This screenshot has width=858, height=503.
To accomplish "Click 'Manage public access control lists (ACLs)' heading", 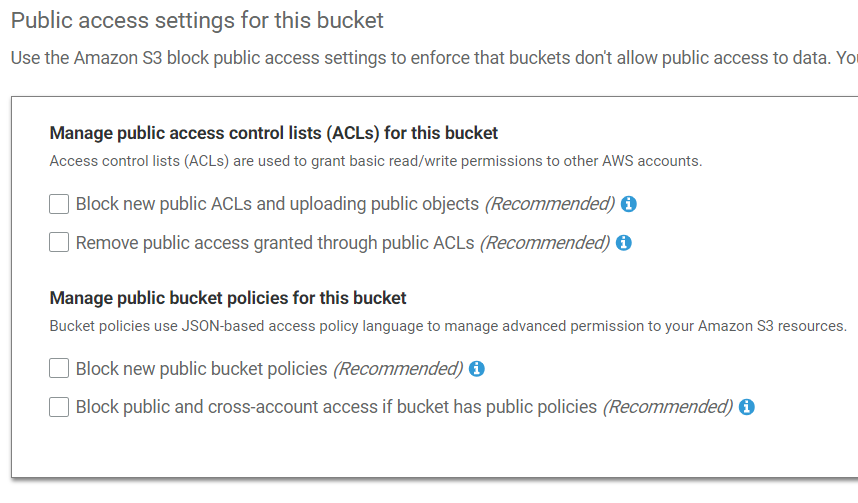I will 273,132.
